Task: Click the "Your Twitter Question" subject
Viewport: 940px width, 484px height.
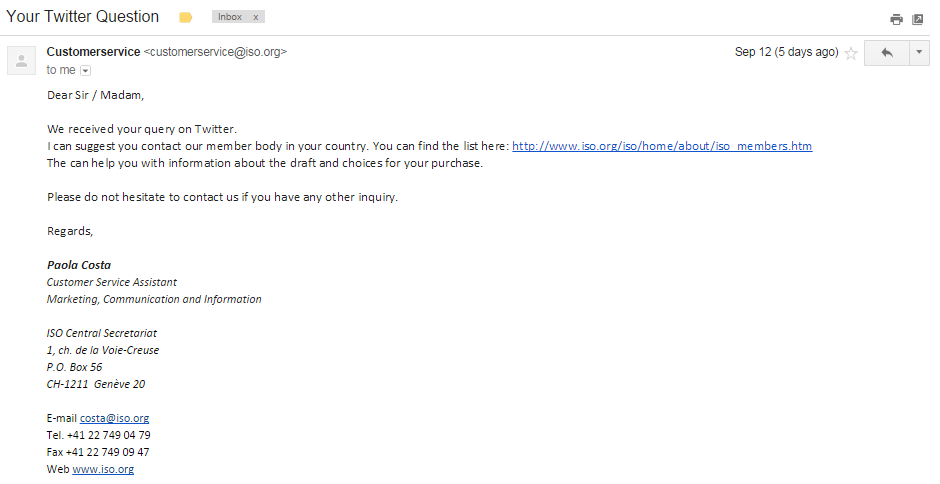Action: click(x=83, y=17)
